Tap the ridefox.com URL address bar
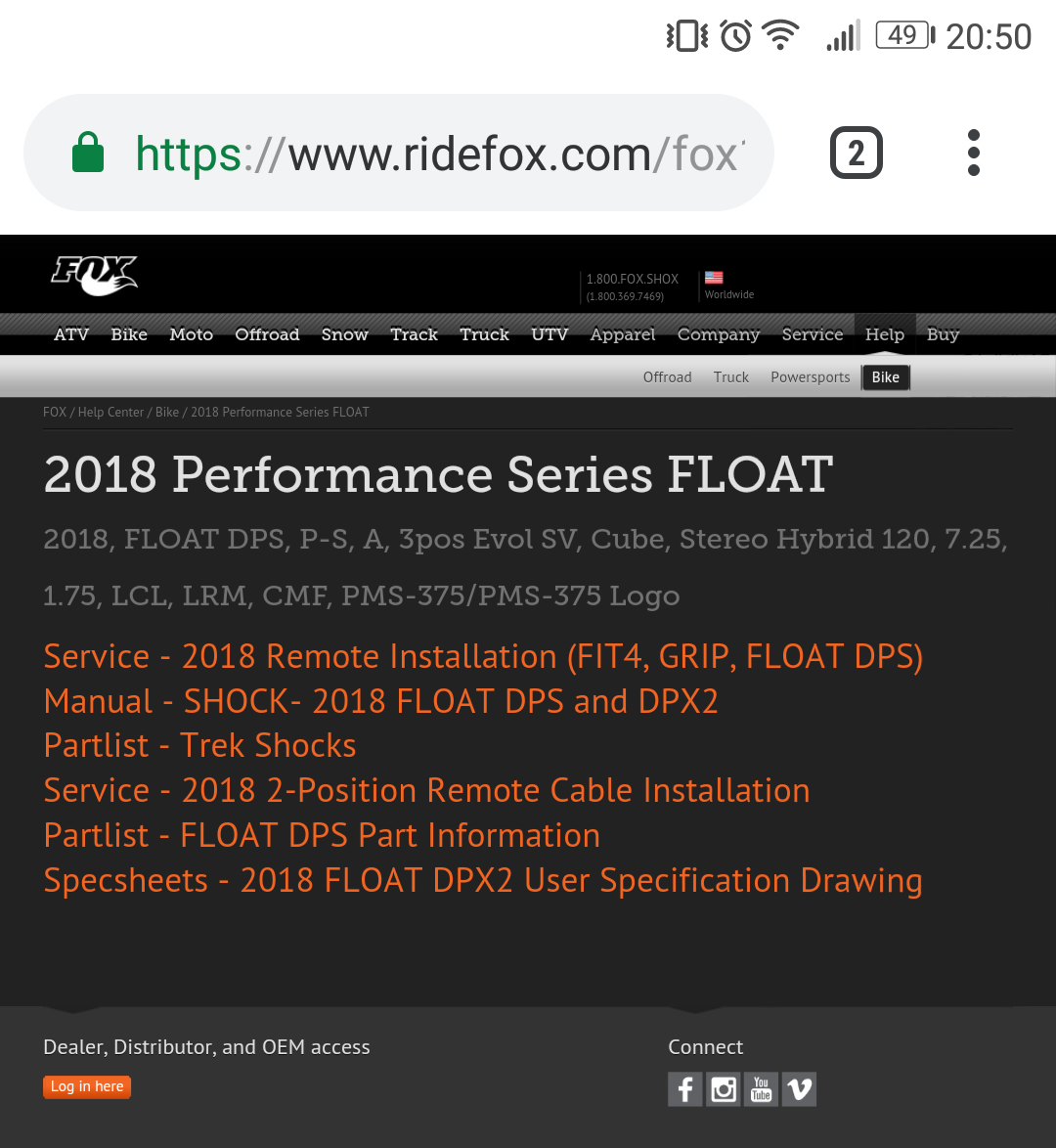 [398, 153]
